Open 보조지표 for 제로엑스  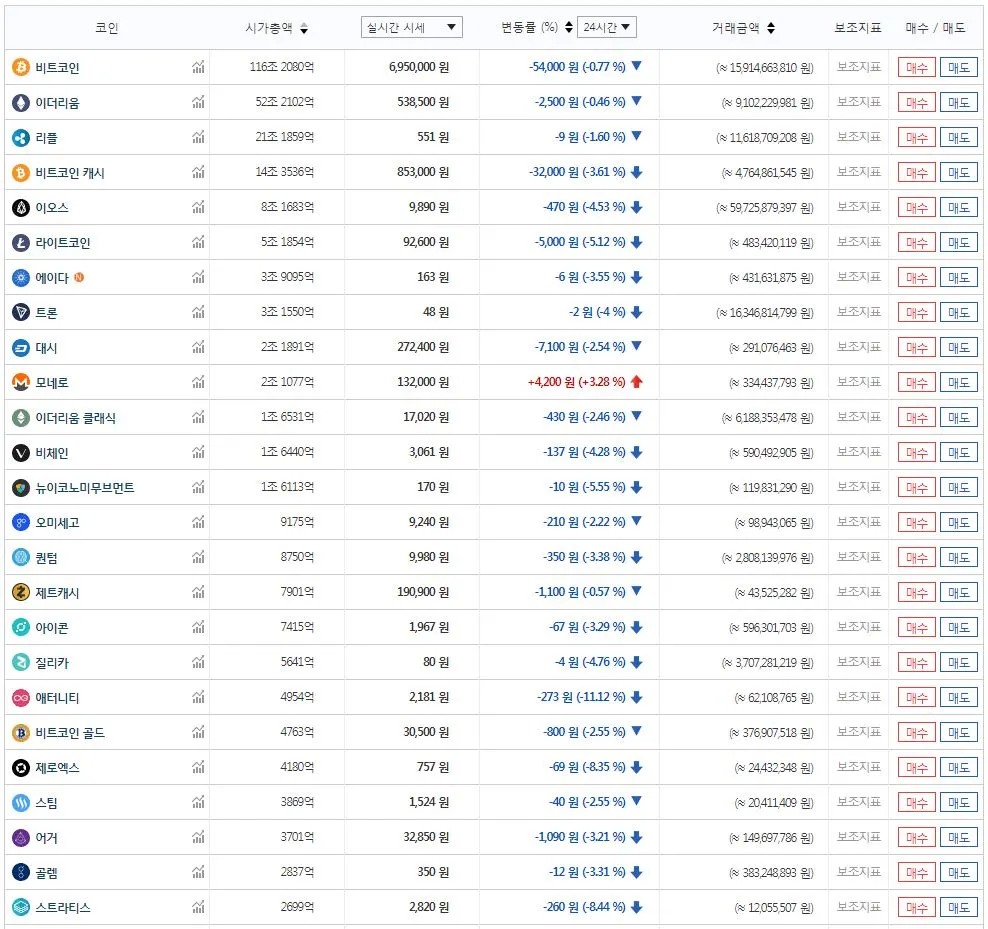[858, 767]
